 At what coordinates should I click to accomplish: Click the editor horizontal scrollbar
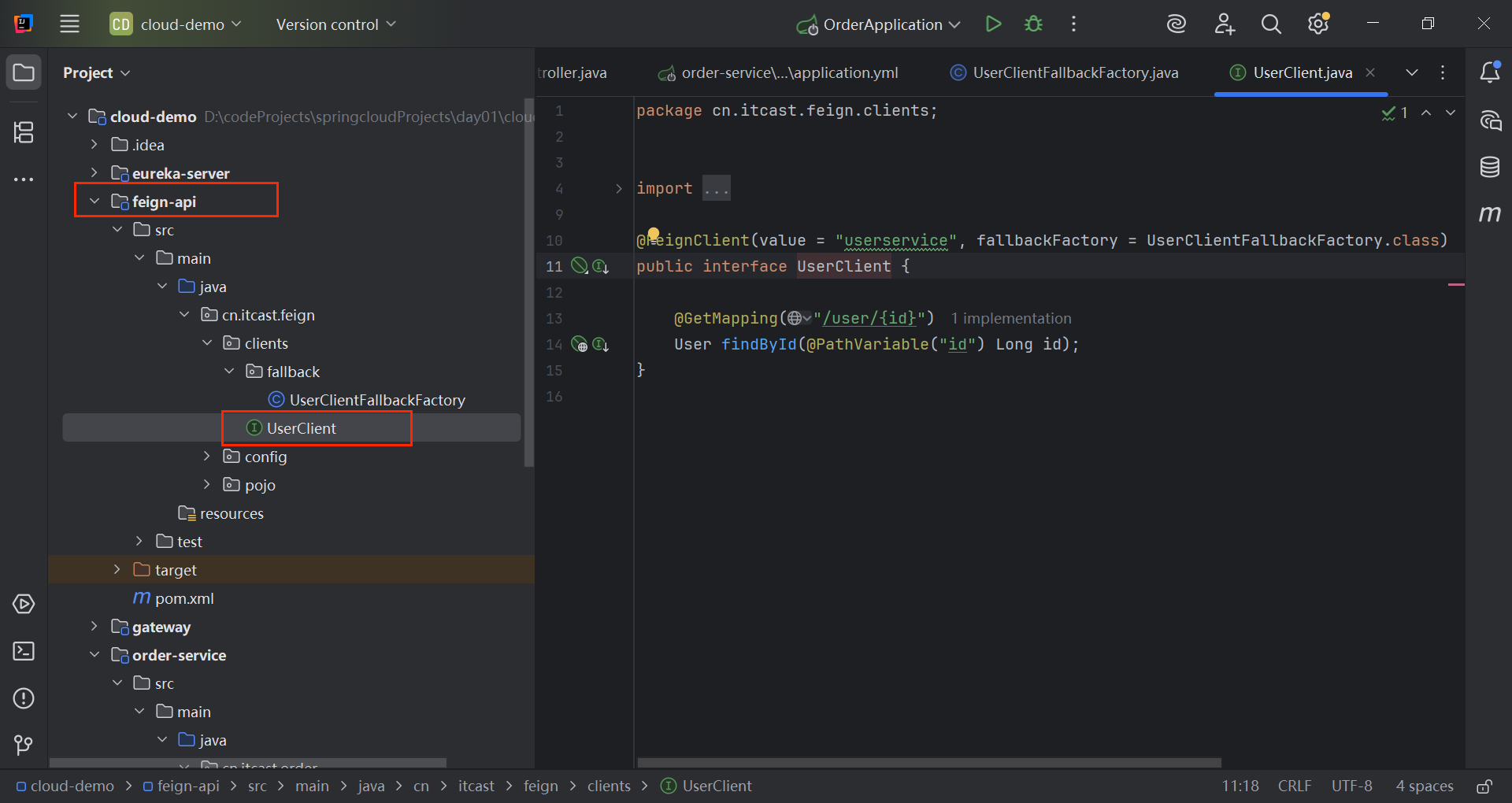click(929, 763)
